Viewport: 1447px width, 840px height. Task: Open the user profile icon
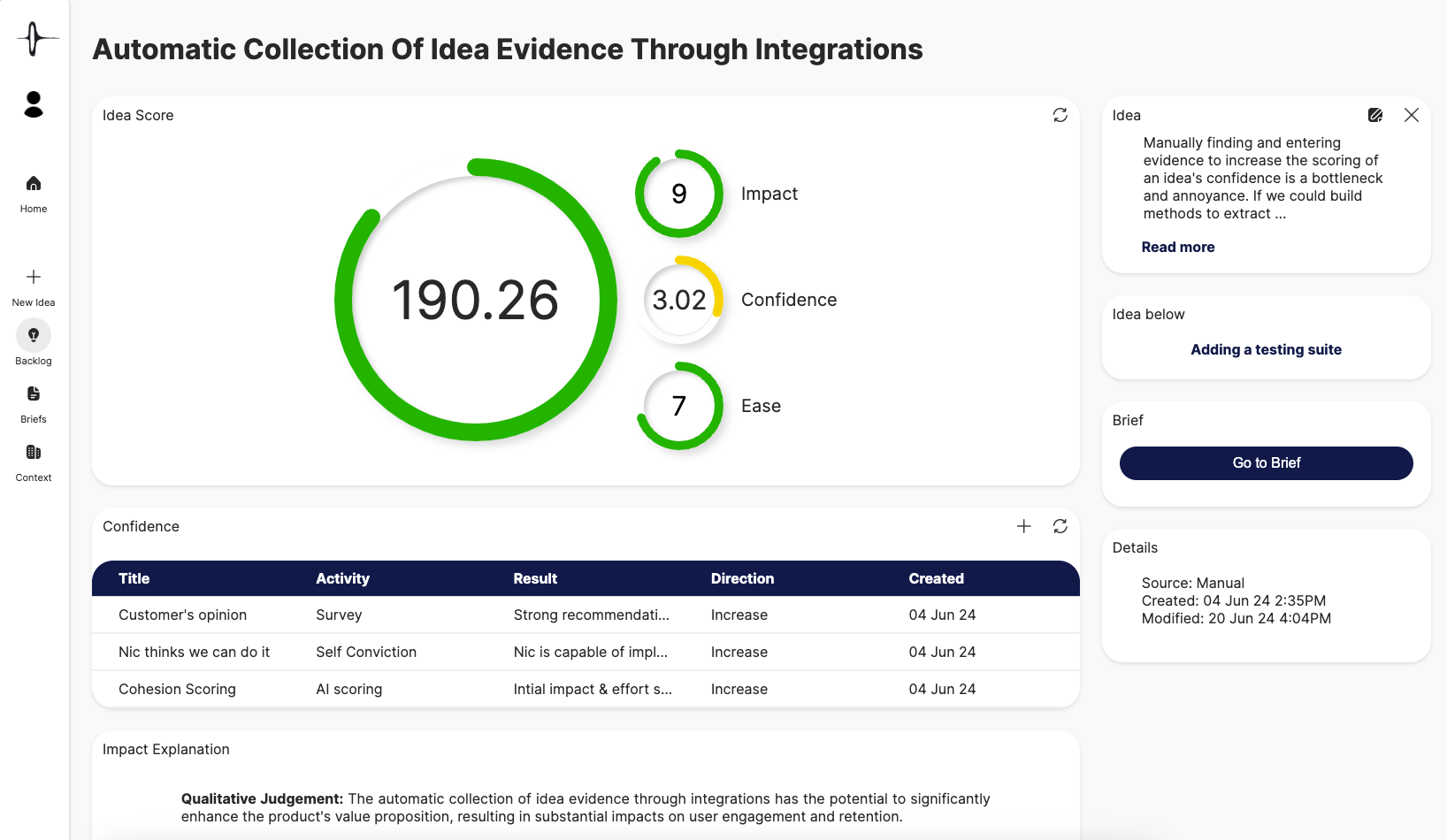coord(34,104)
